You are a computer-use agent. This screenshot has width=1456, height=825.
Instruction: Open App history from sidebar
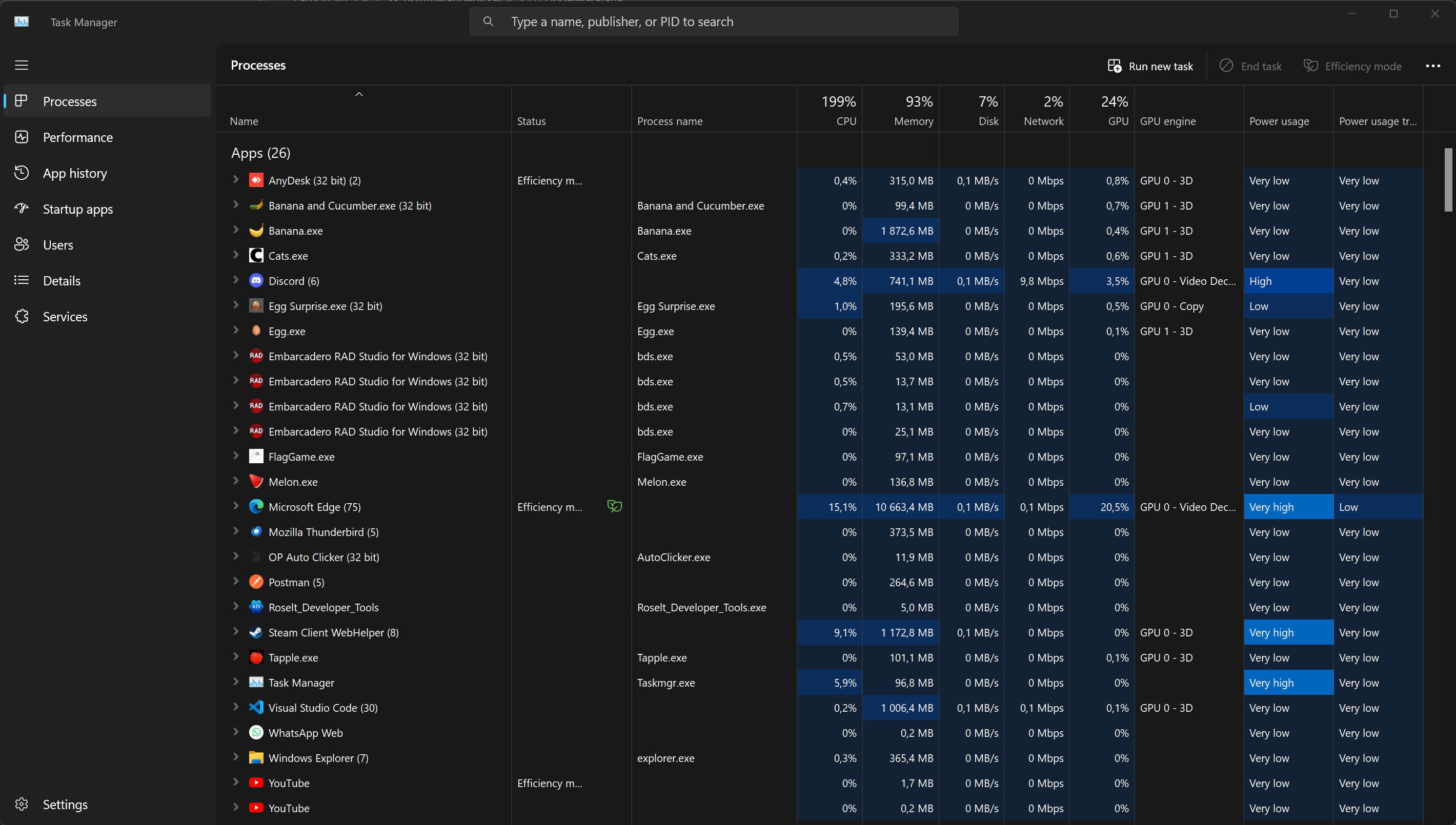point(75,173)
